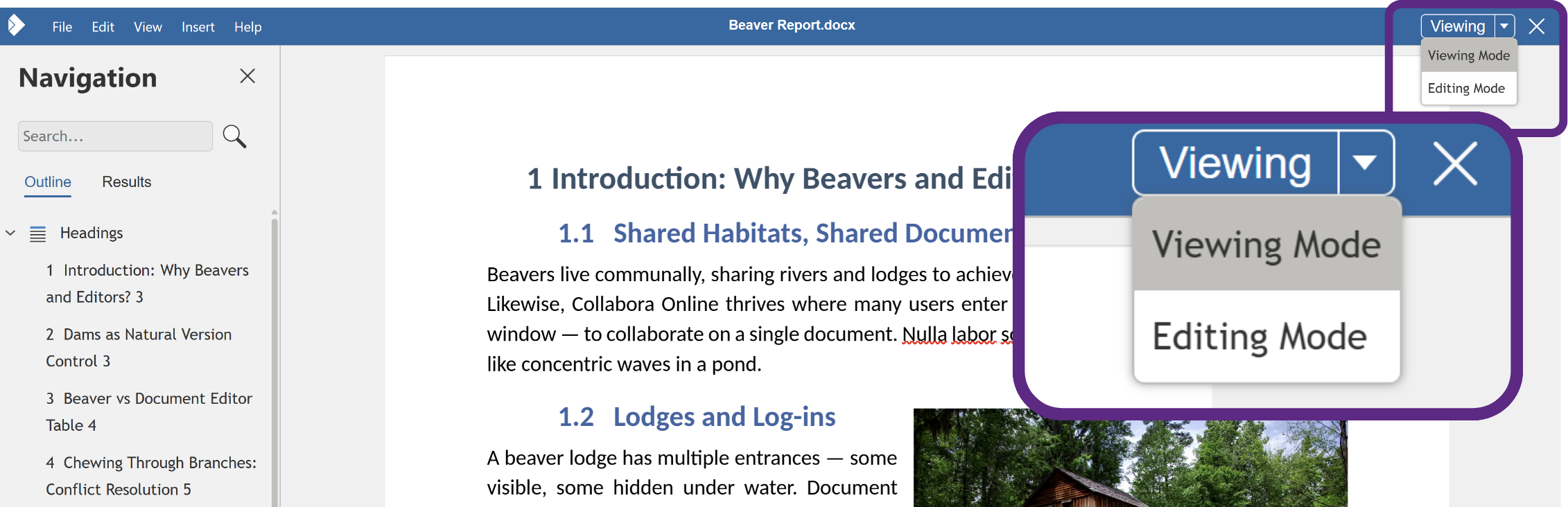The height and width of the screenshot is (507, 1568).
Task: Click the small Viewing dropdown arrow in title bar
Action: (1504, 26)
